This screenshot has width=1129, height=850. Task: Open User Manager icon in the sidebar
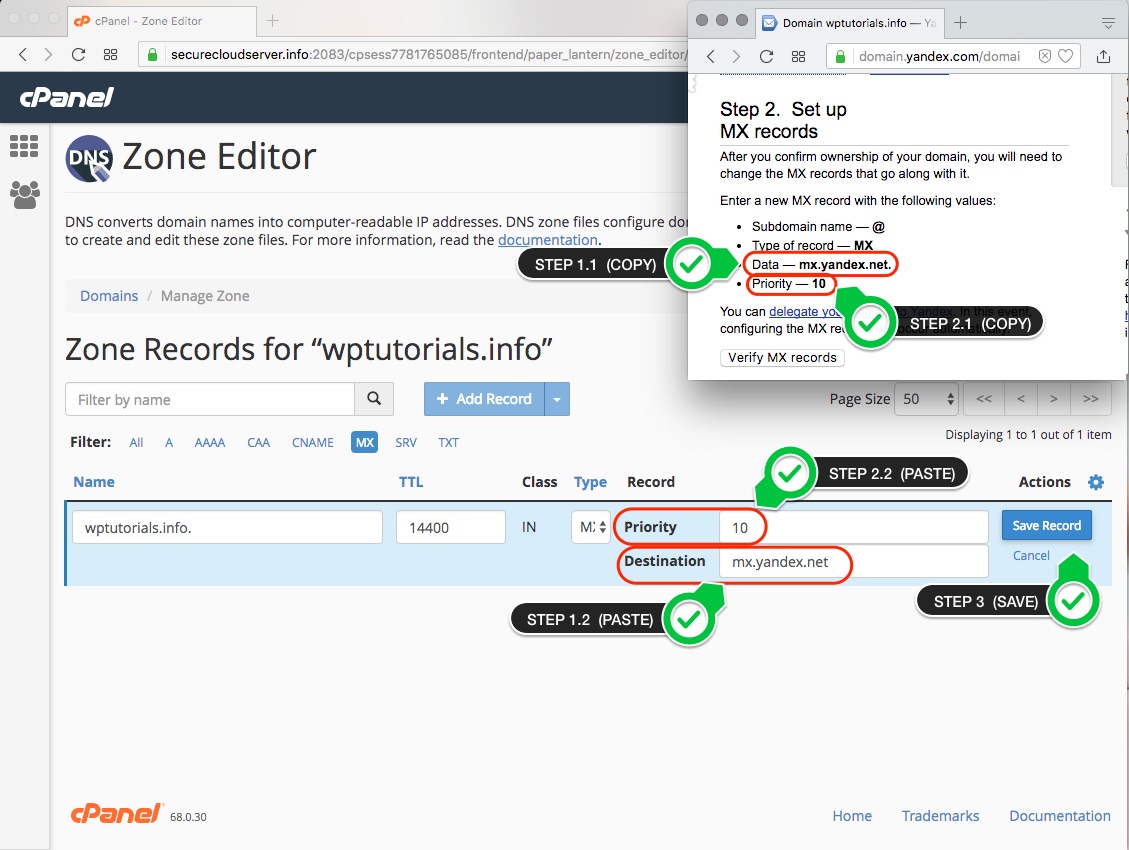click(x=24, y=194)
